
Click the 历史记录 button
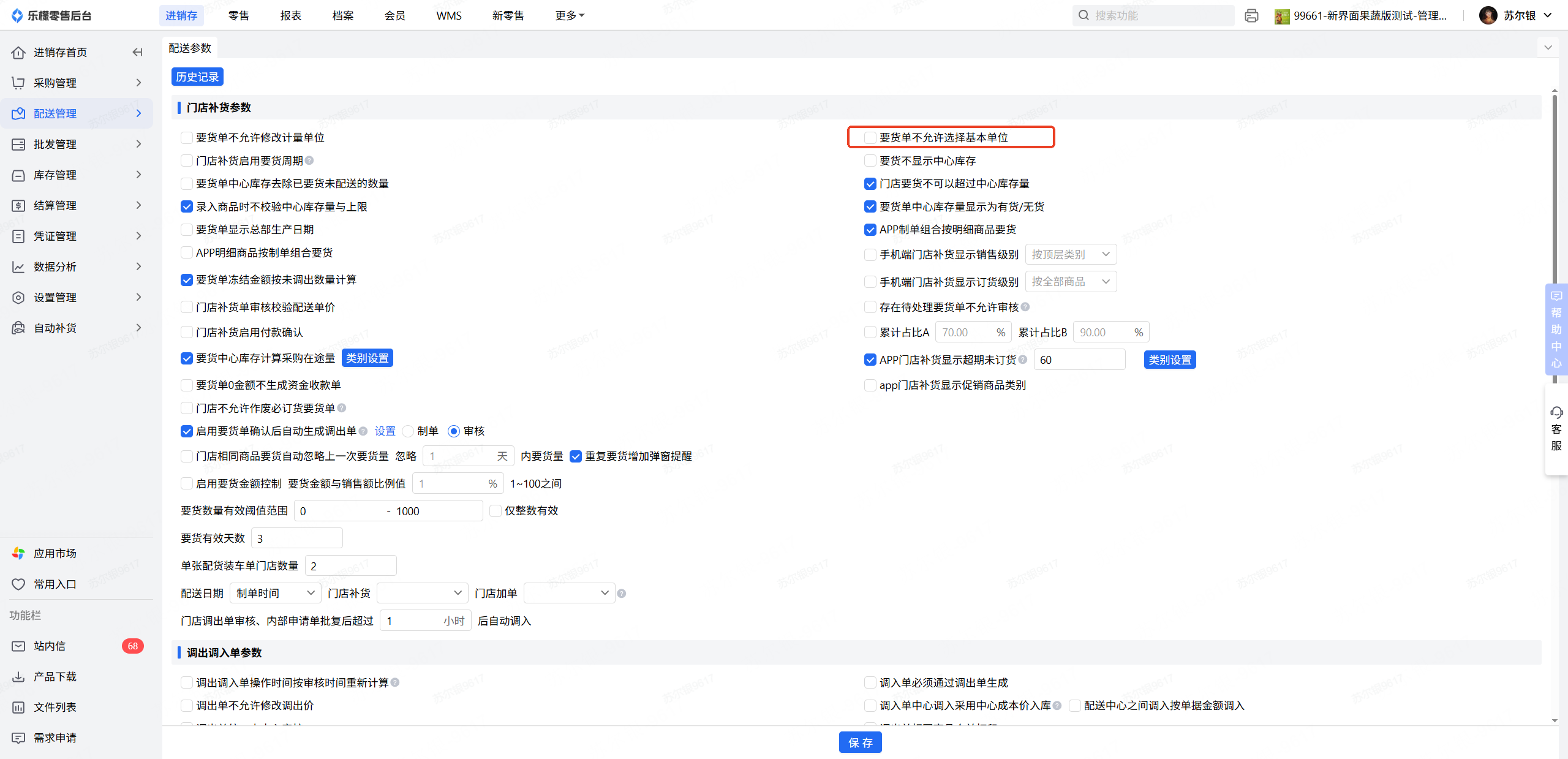click(x=197, y=77)
